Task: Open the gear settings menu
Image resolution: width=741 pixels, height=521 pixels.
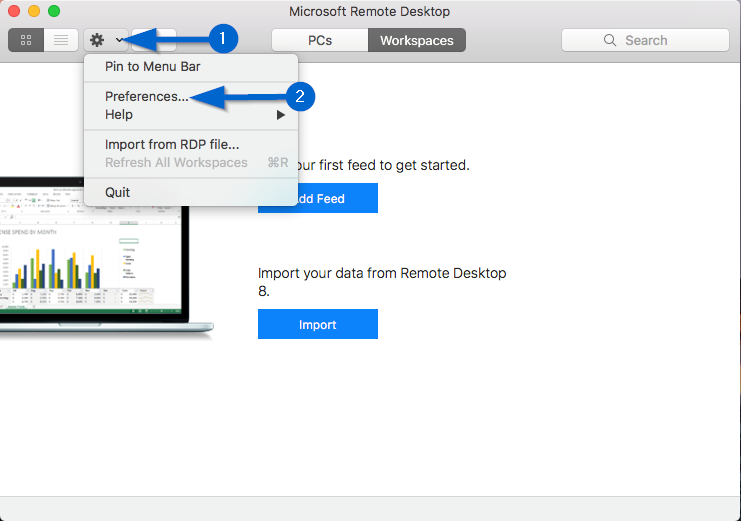Action: point(106,40)
